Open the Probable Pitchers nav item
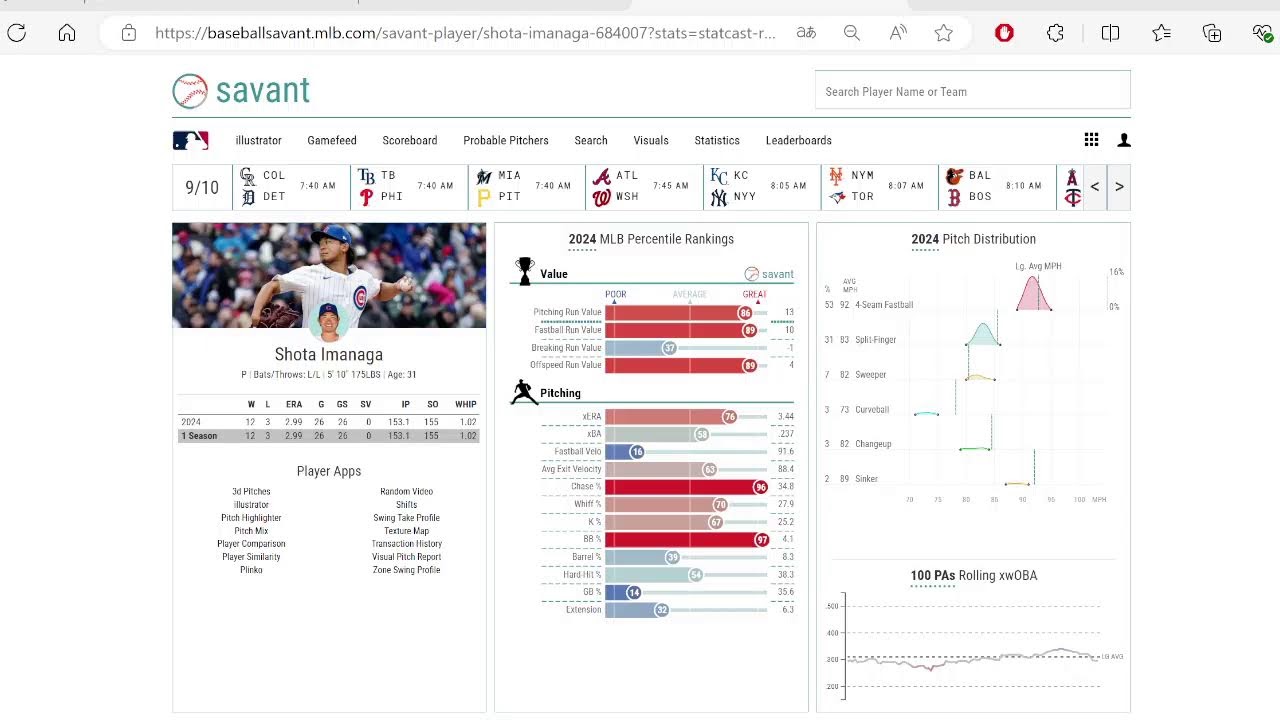The width and height of the screenshot is (1280, 720). (506, 141)
